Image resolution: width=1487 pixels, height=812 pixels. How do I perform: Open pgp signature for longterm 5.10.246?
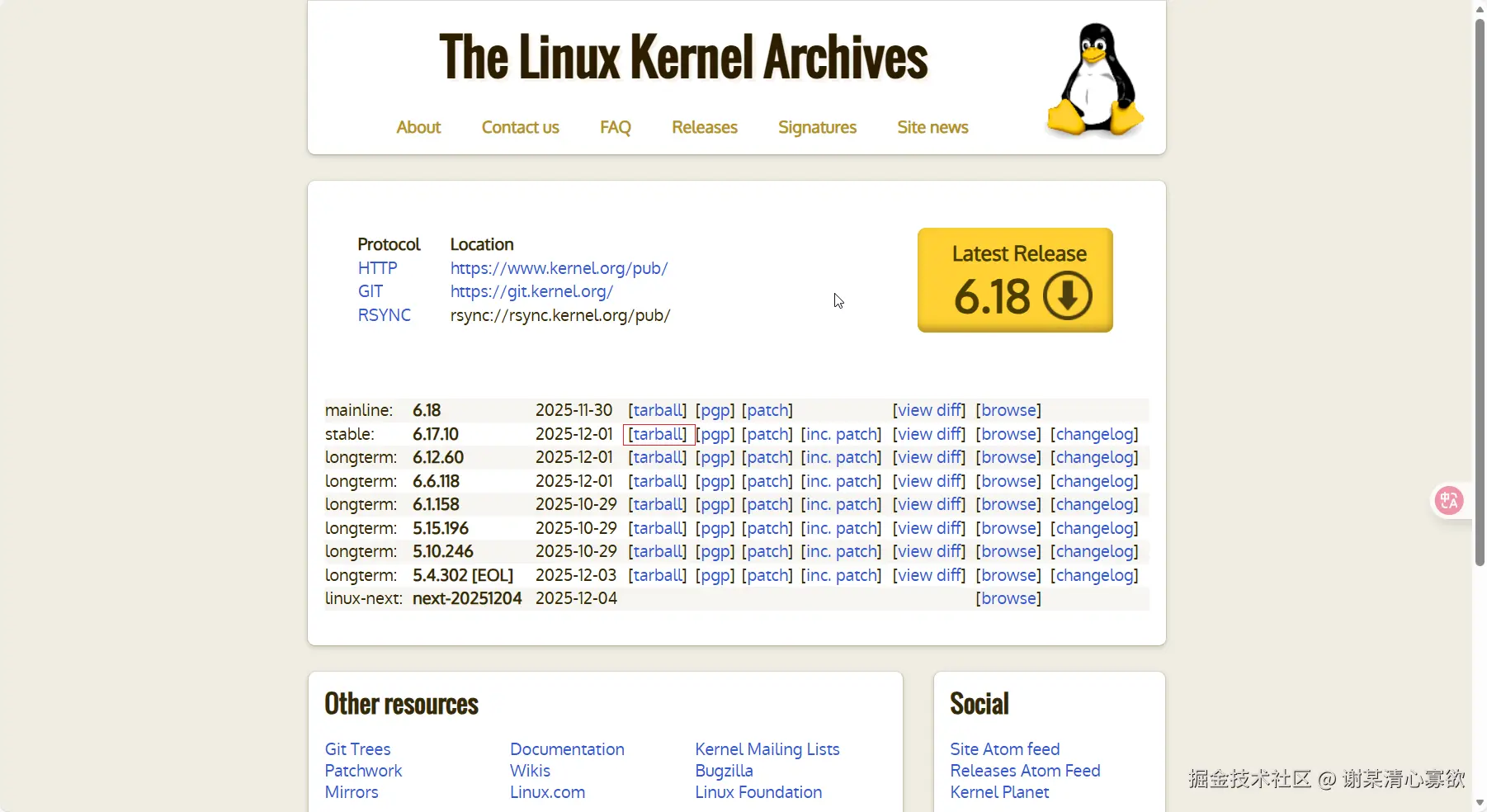[x=715, y=551]
